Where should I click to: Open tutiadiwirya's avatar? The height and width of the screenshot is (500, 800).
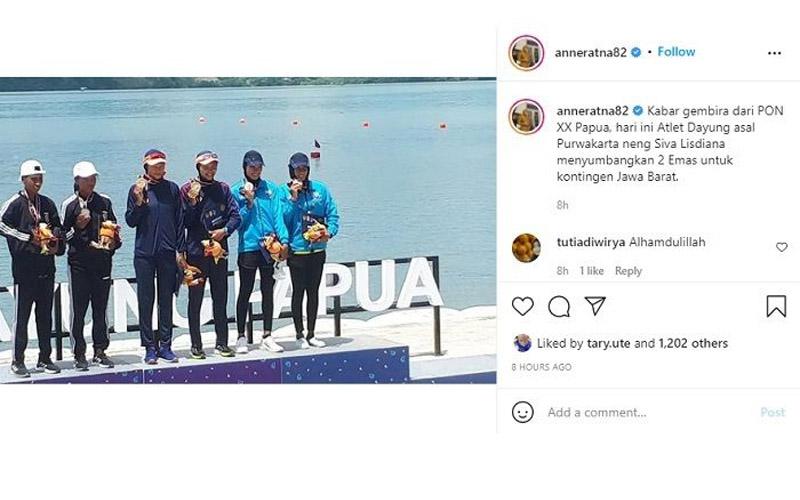526,248
